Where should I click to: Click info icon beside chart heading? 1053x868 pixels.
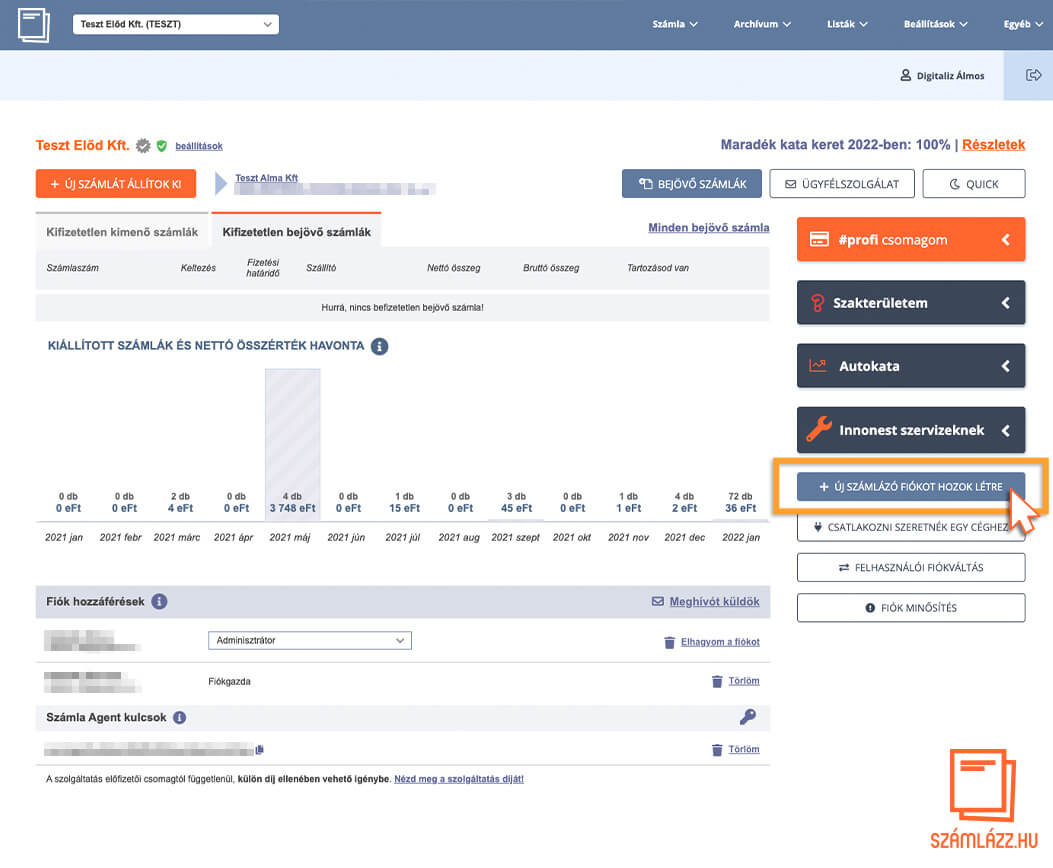coord(379,346)
